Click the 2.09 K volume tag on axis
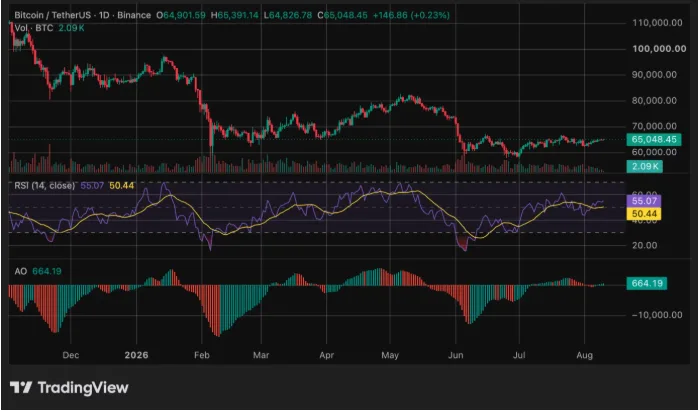The image size is (699, 411). pyautogui.click(x=644, y=167)
